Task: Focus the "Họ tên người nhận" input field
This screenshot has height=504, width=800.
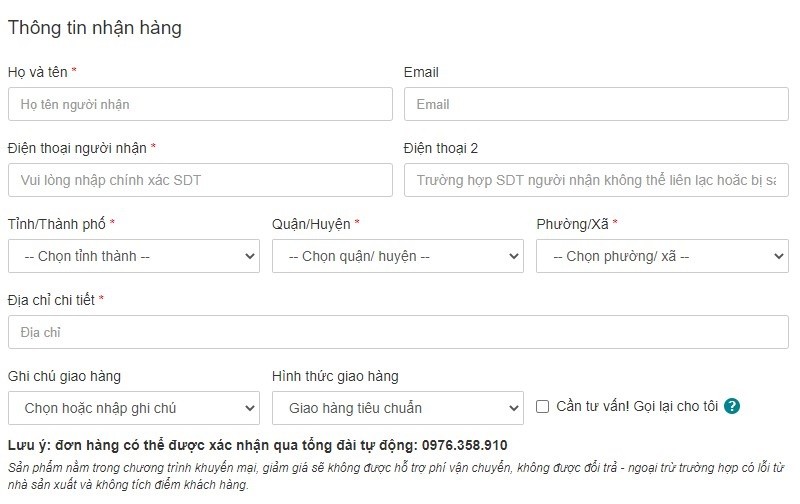Action: 200,104
